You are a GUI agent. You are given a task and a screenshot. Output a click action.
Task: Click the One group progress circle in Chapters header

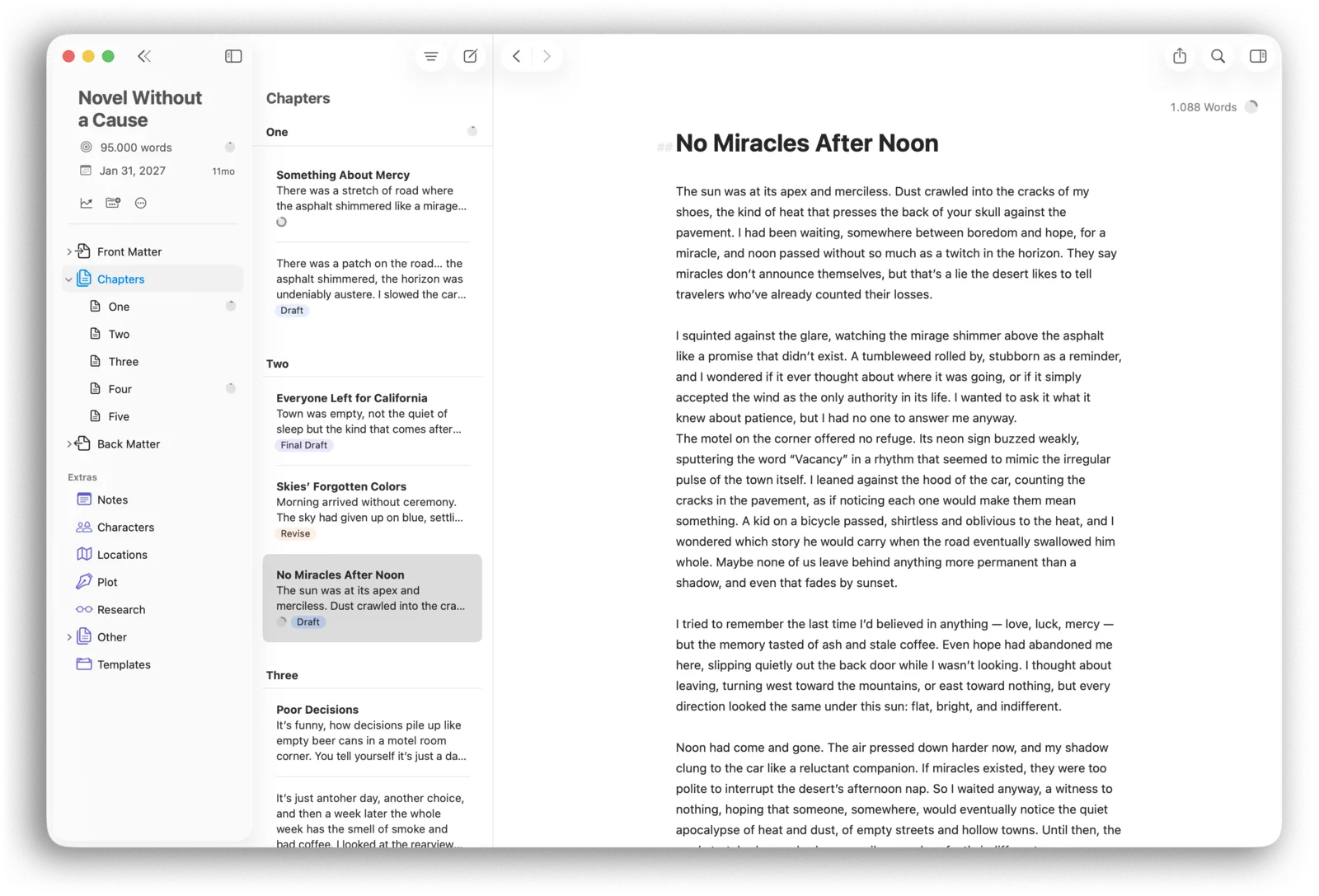coord(472,131)
